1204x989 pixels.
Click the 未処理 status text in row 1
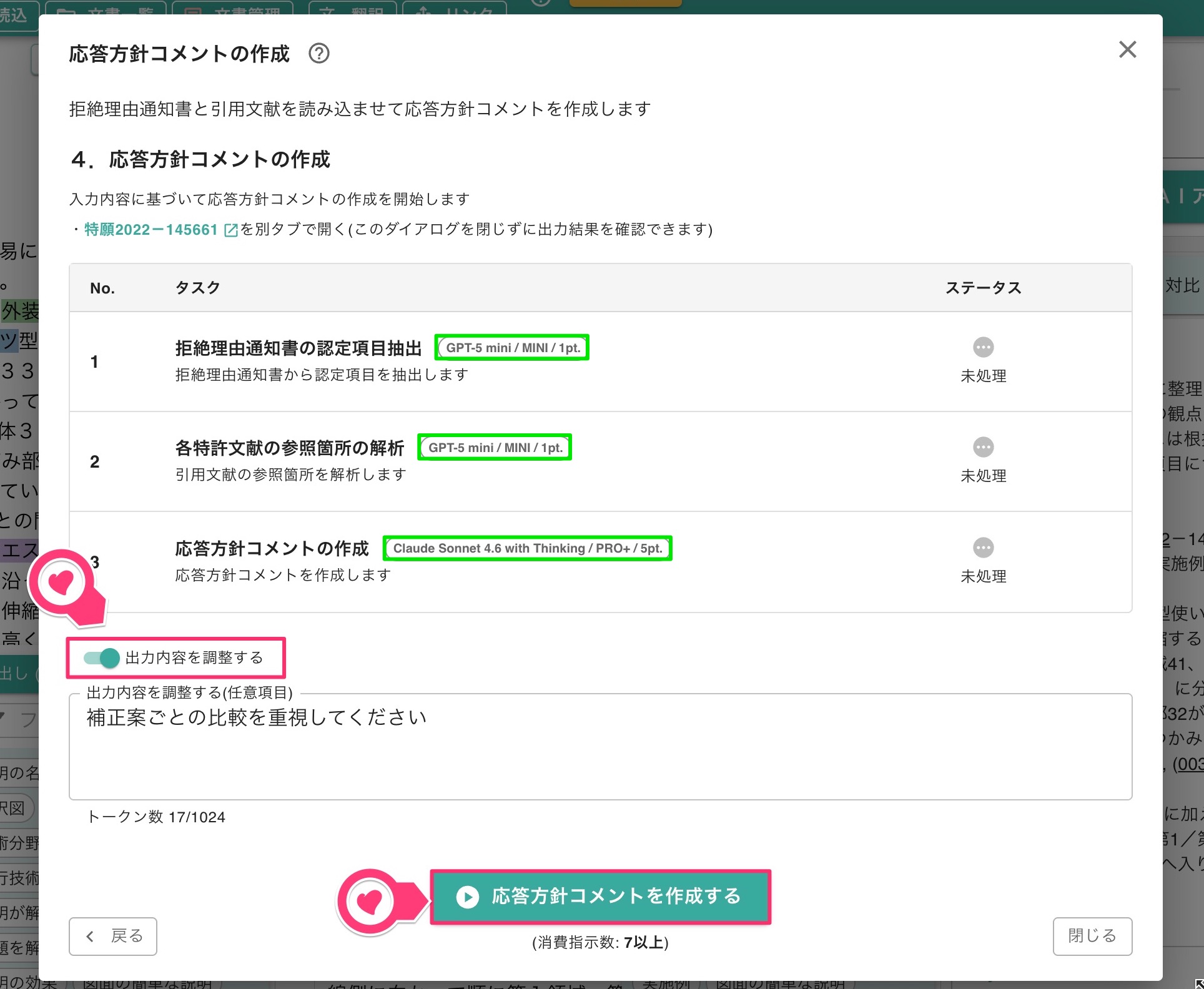pos(983,376)
